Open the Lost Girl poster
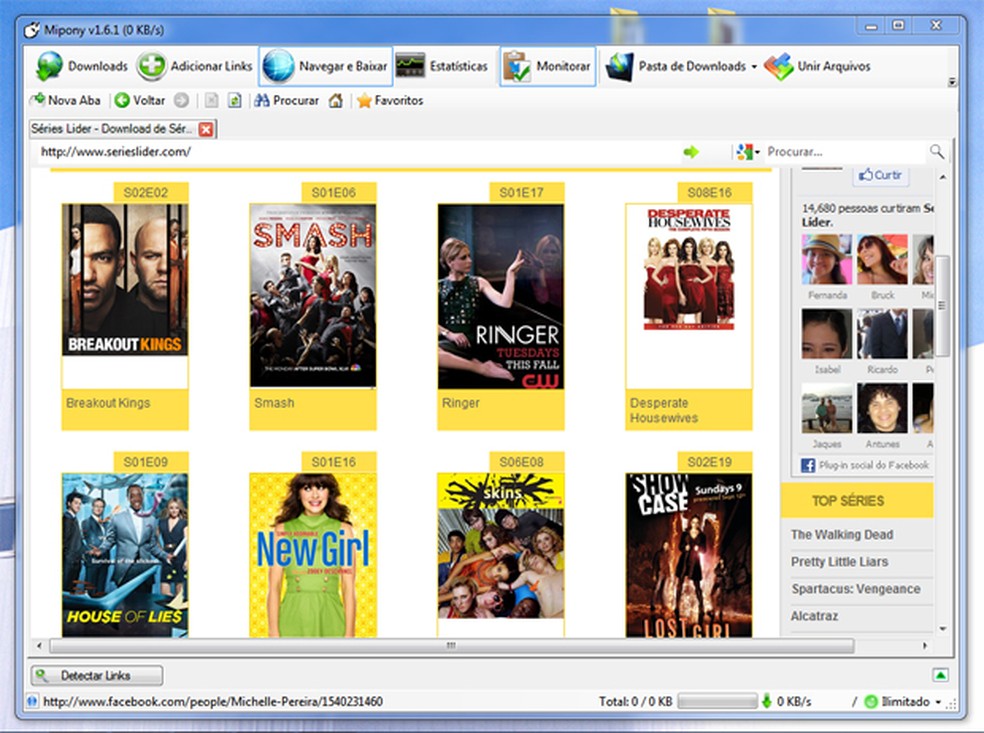The width and height of the screenshot is (984, 733). 689,555
